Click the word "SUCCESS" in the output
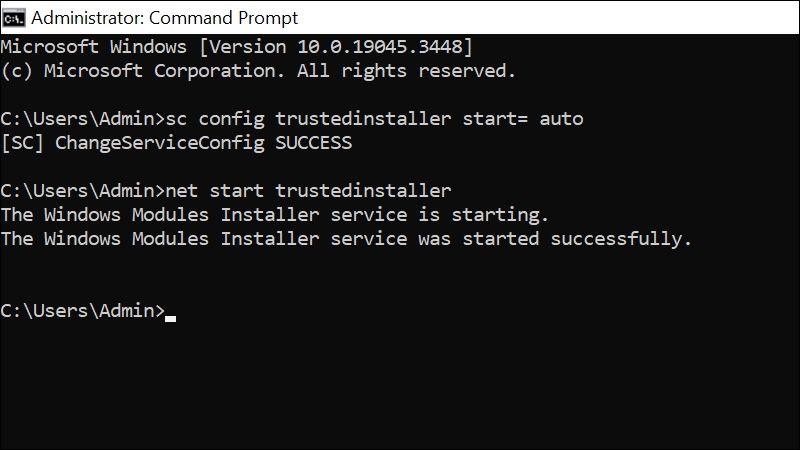Image resolution: width=800 pixels, height=450 pixels. [x=313, y=143]
